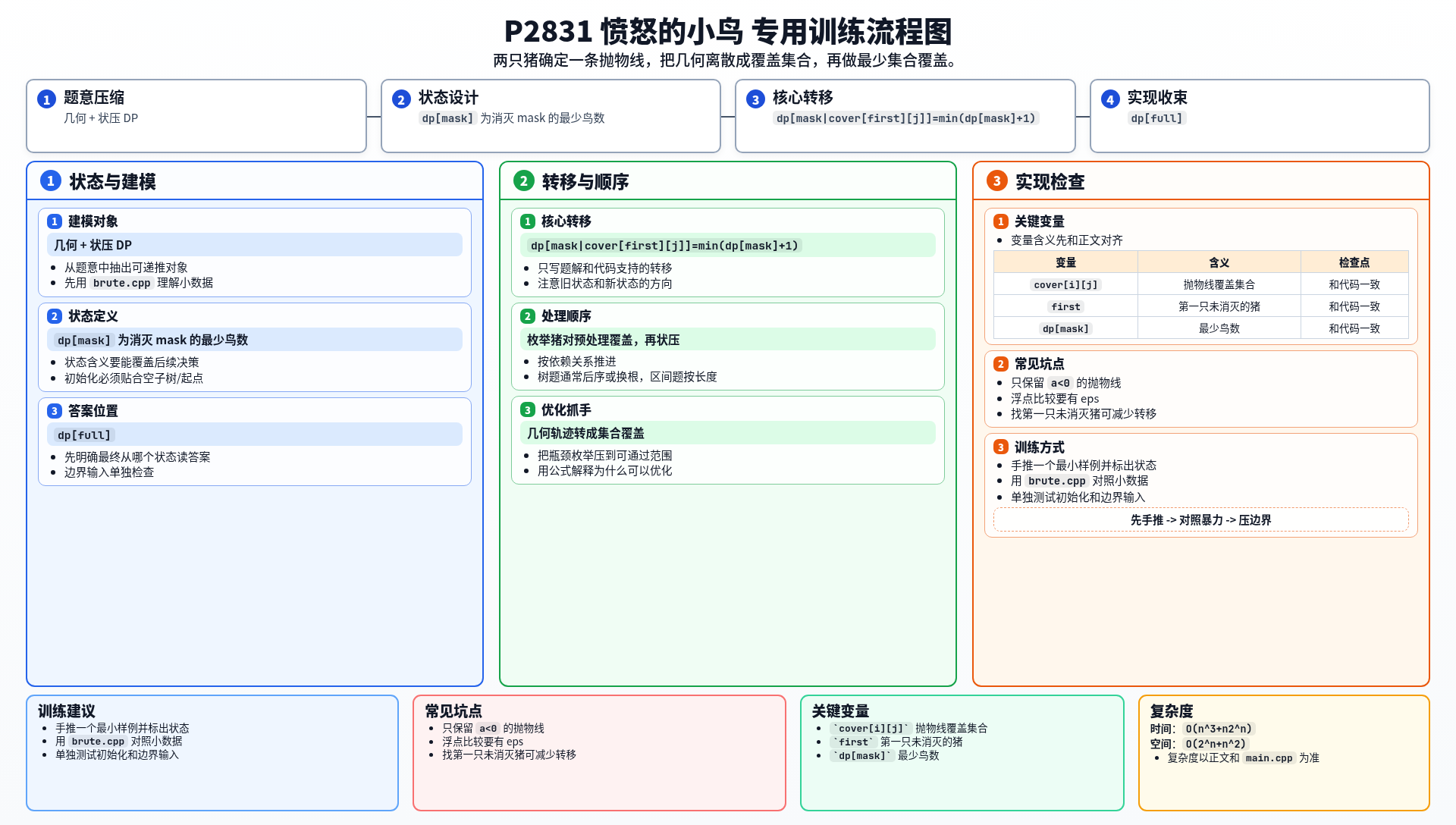Click the dp[full] chip under 实现收束
This screenshot has width=1456, height=825.
1156,118
